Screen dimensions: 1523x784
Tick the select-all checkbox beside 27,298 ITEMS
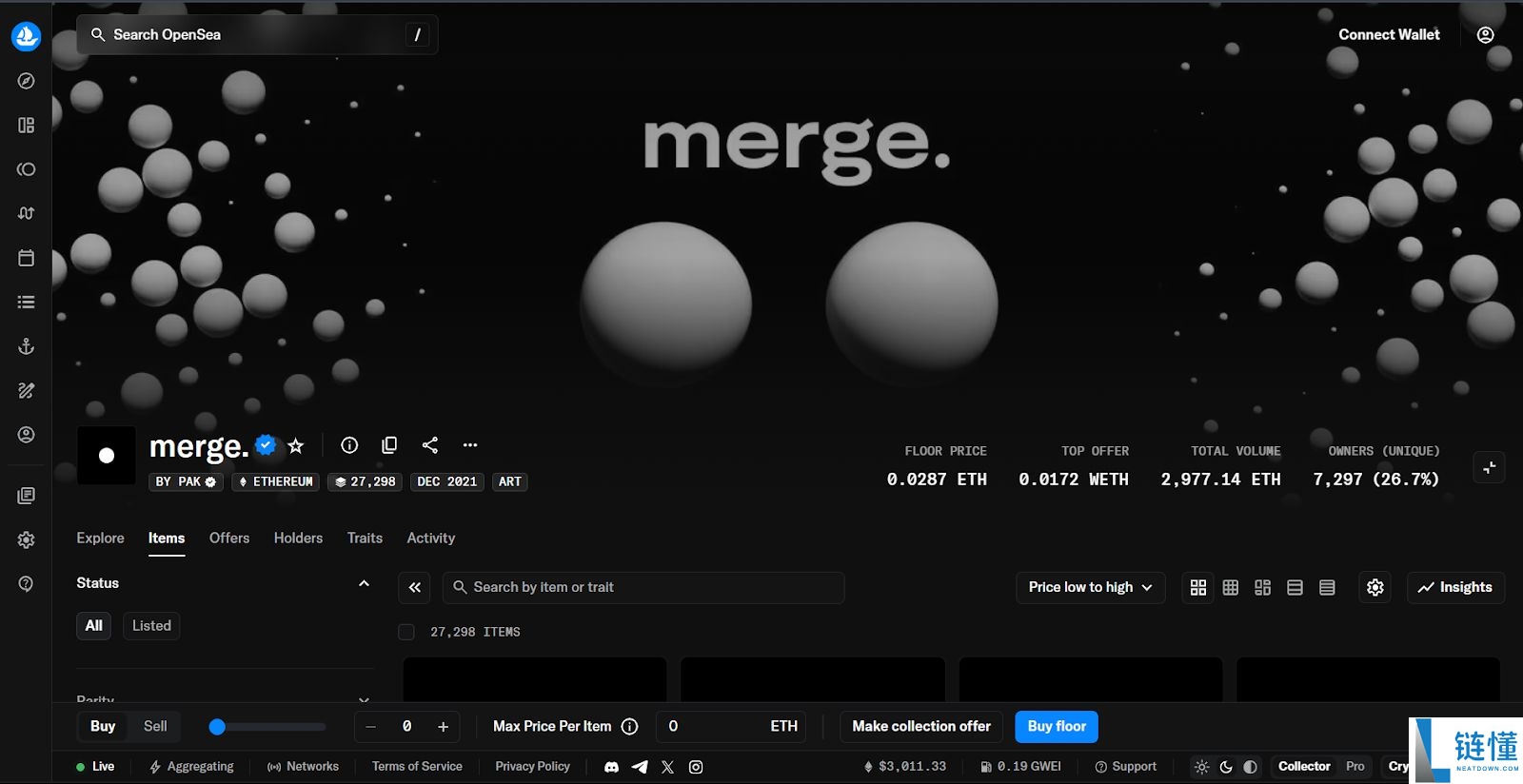[x=406, y=632]
